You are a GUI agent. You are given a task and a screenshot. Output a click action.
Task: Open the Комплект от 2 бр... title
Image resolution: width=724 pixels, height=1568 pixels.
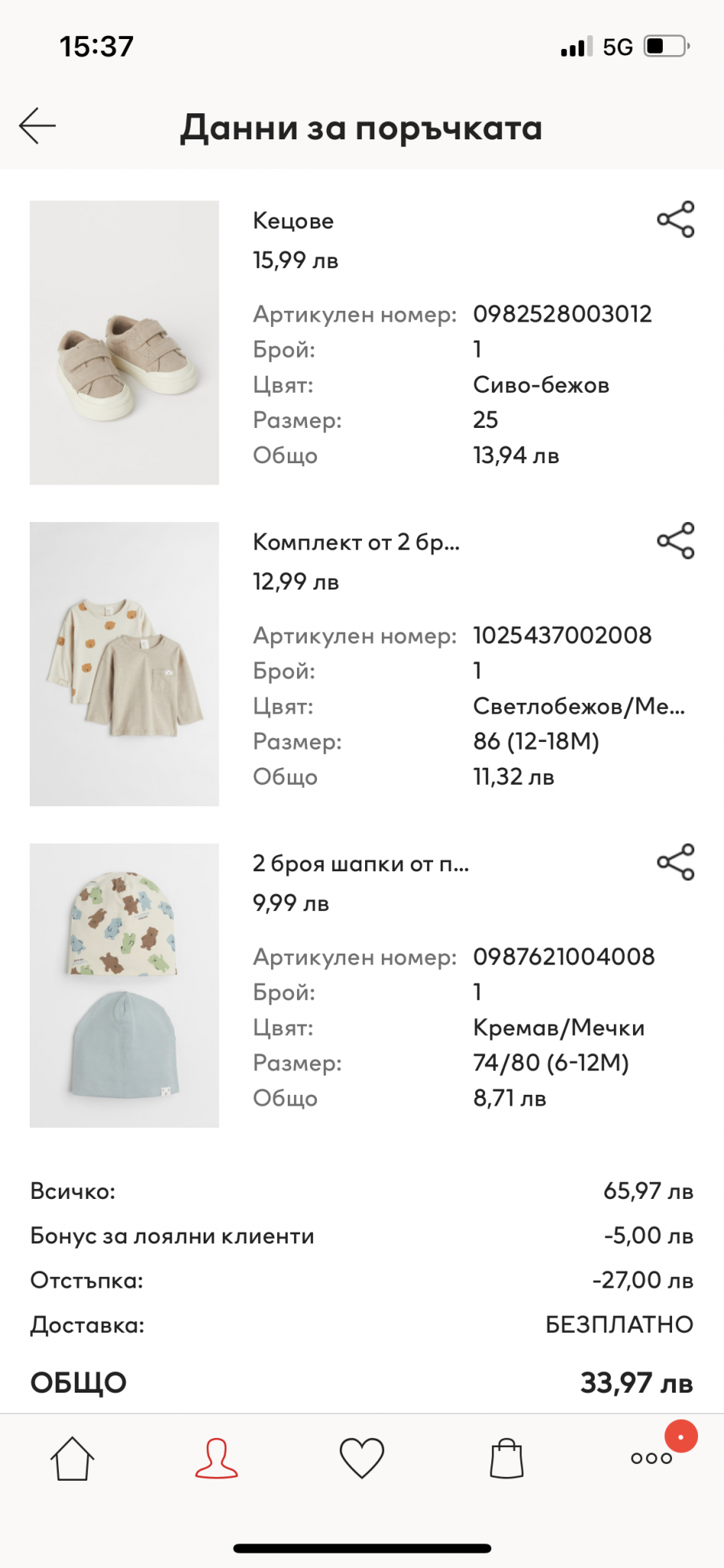[x=356, y=543]
